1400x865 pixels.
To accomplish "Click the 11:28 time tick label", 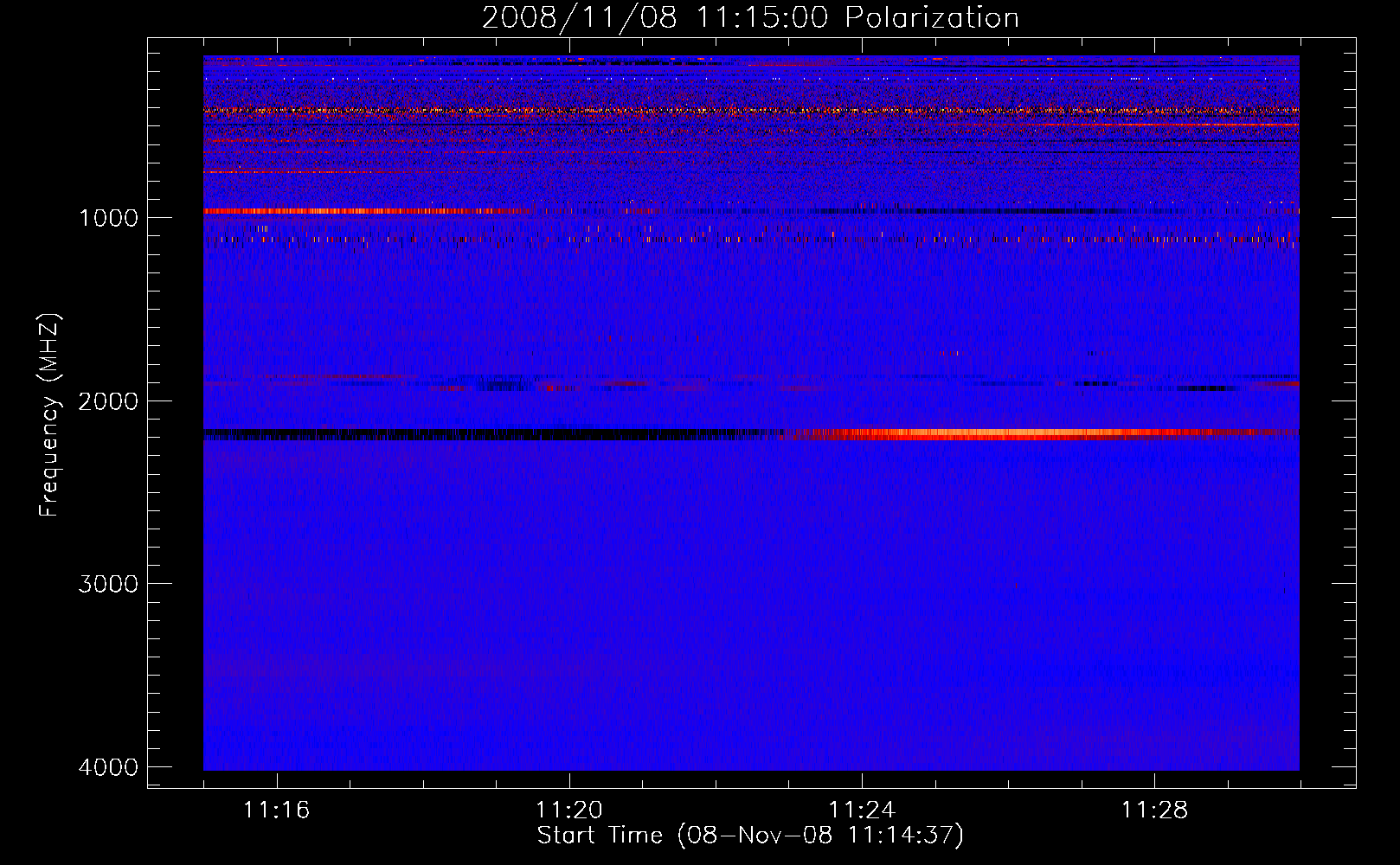I will [1155, 810].
